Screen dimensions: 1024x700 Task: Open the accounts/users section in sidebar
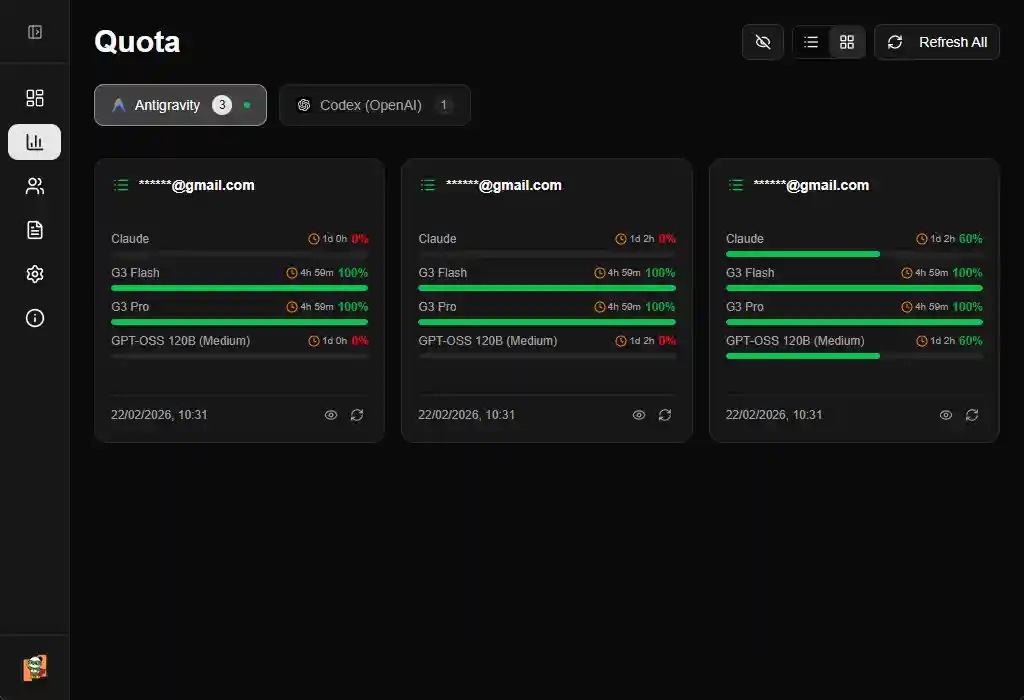[x=34, y=186]
